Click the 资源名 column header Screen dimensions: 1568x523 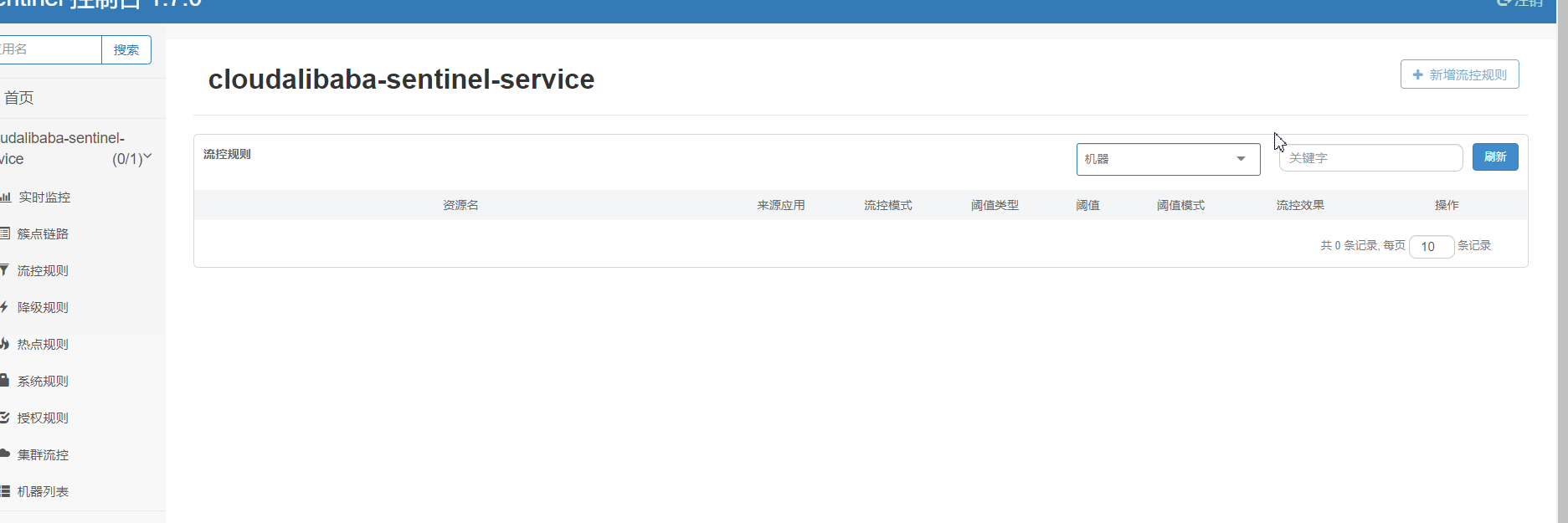460,205
